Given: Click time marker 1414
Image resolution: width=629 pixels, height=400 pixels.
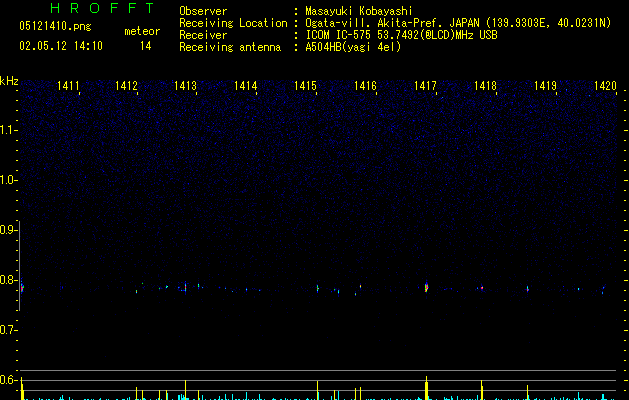Looking at the screenshot, I should tap(246, 86).
